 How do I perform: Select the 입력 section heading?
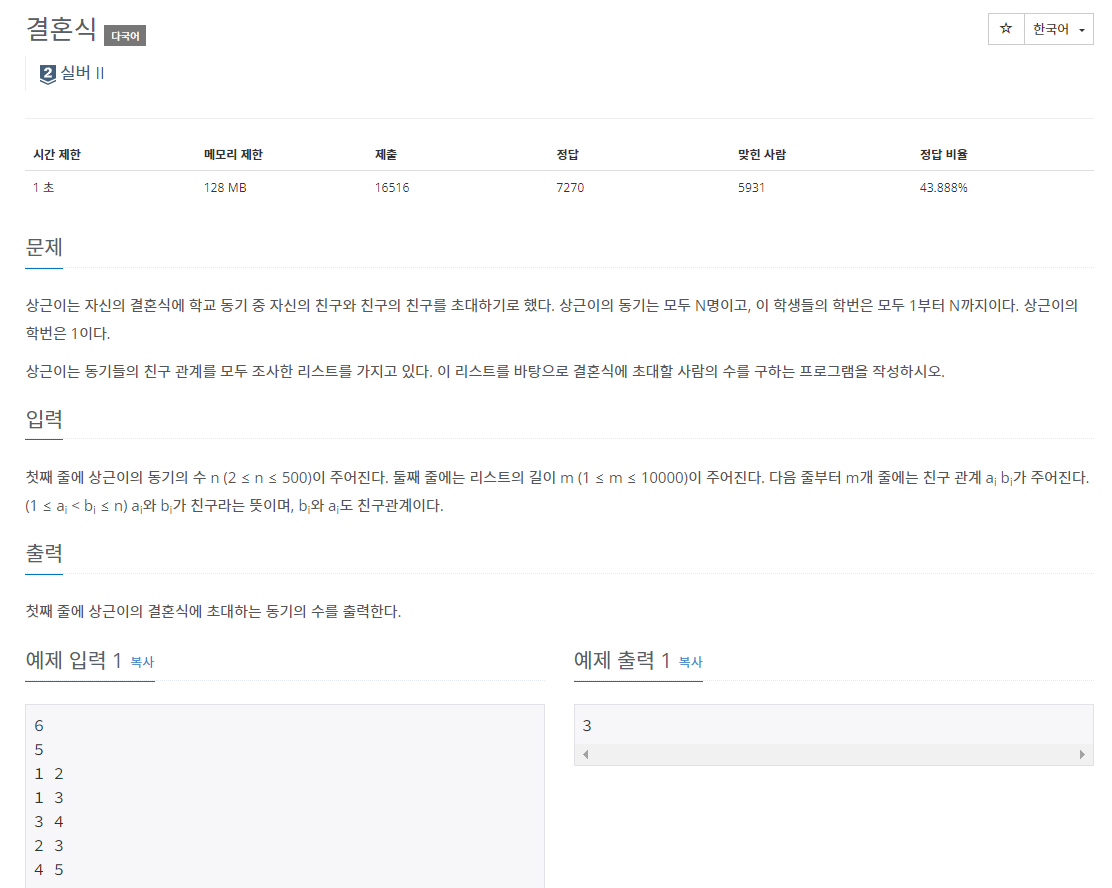point(45,420)
